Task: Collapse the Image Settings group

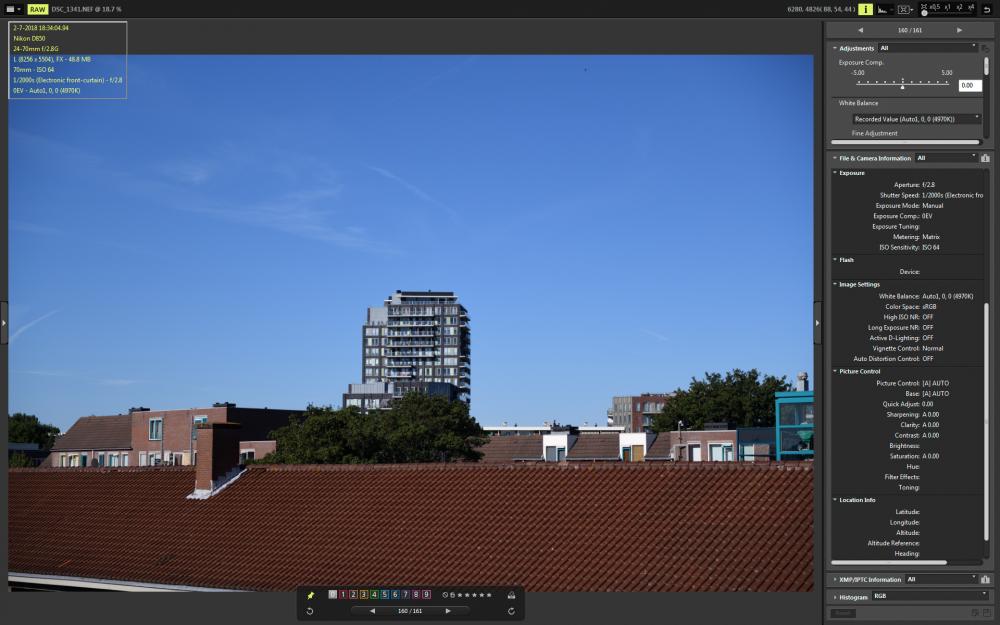Action: (x=835, y=284)
